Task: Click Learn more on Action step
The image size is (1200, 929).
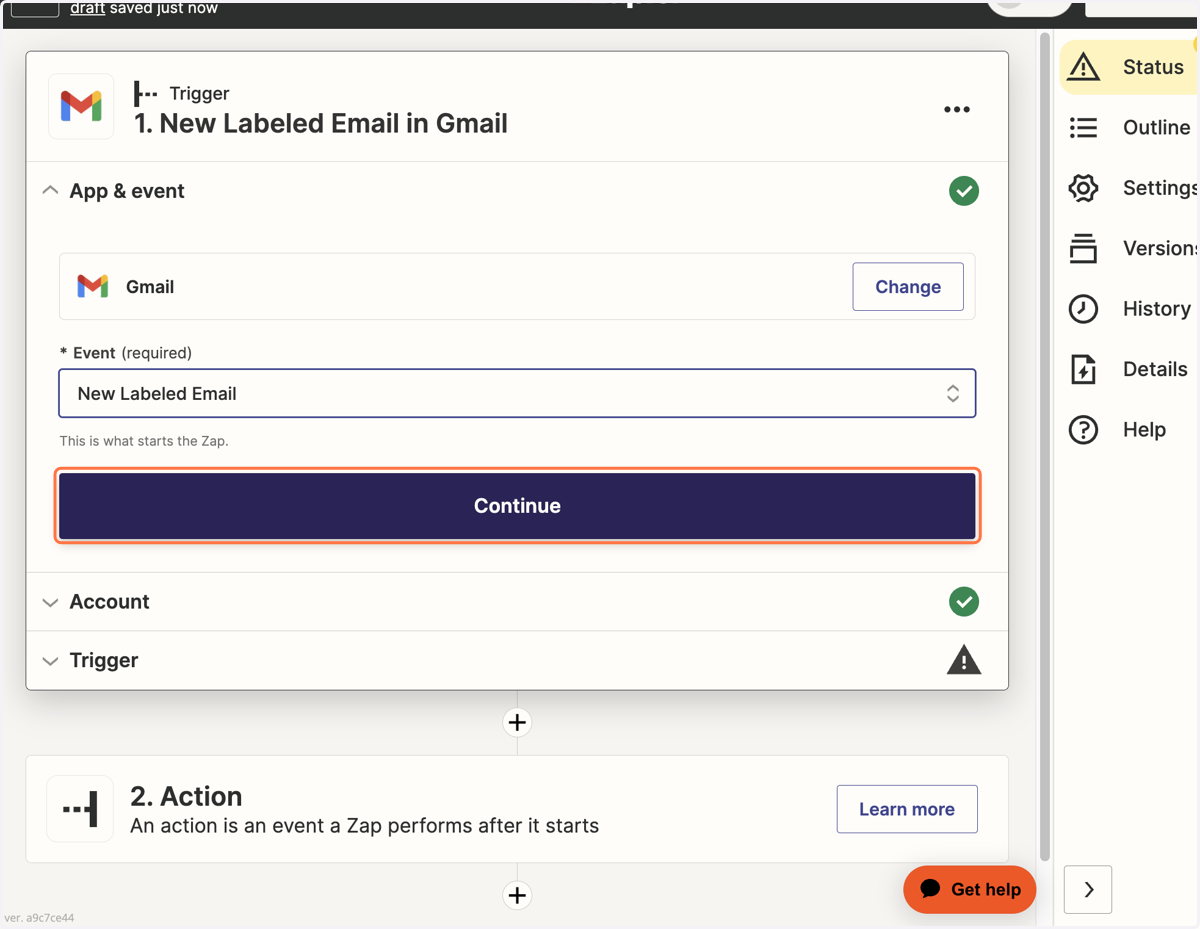Action: pyautogui.click(x=907, y=809)
